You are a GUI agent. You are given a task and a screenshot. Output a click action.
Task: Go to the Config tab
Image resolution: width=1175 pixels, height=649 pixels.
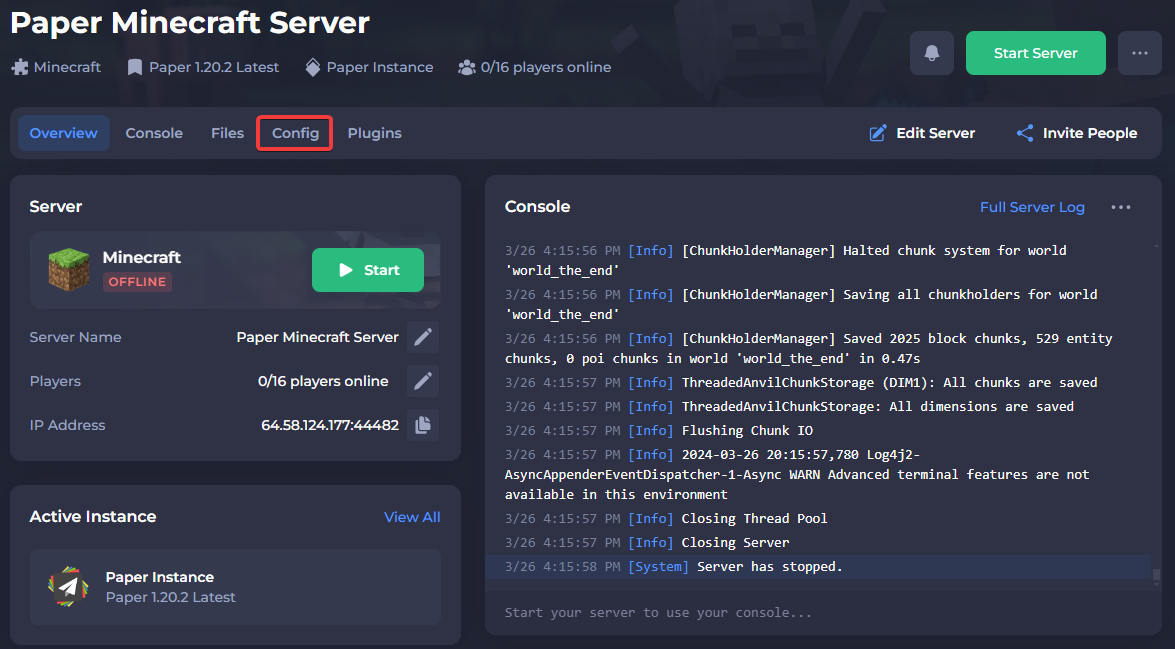pyautogui.click(x=295, y=133)
